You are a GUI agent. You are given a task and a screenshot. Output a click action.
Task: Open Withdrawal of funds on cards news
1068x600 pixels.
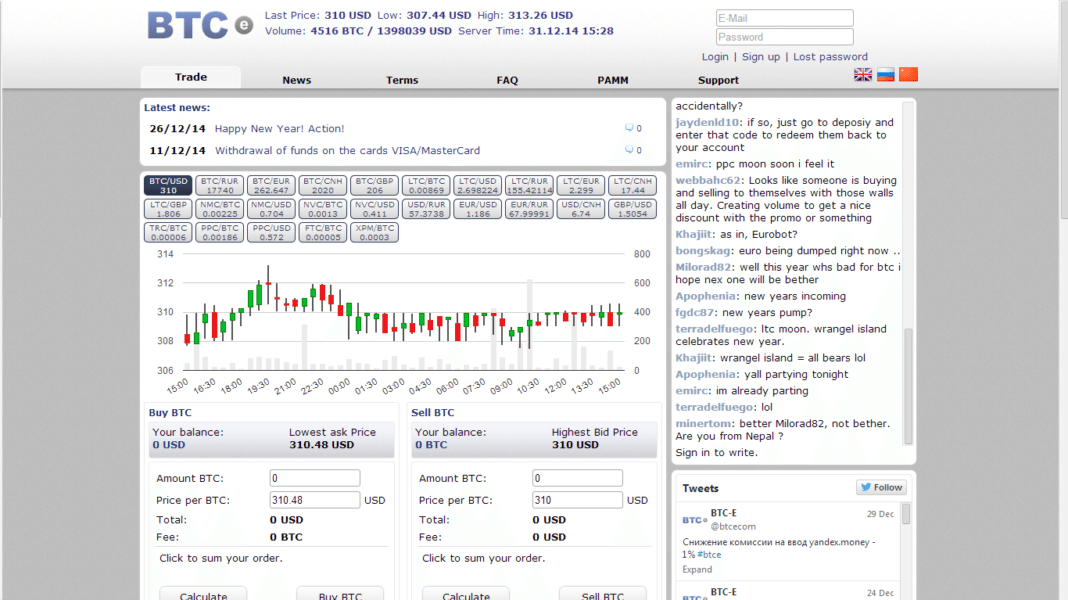[347, 151]
